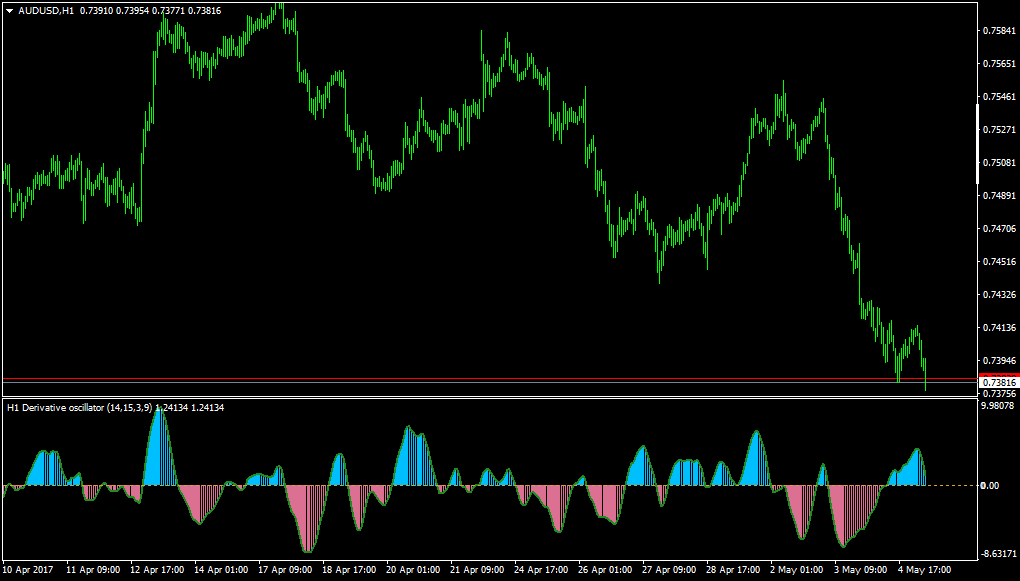Click the H1 Derivative oscillator indicator label

coord(79,408)
